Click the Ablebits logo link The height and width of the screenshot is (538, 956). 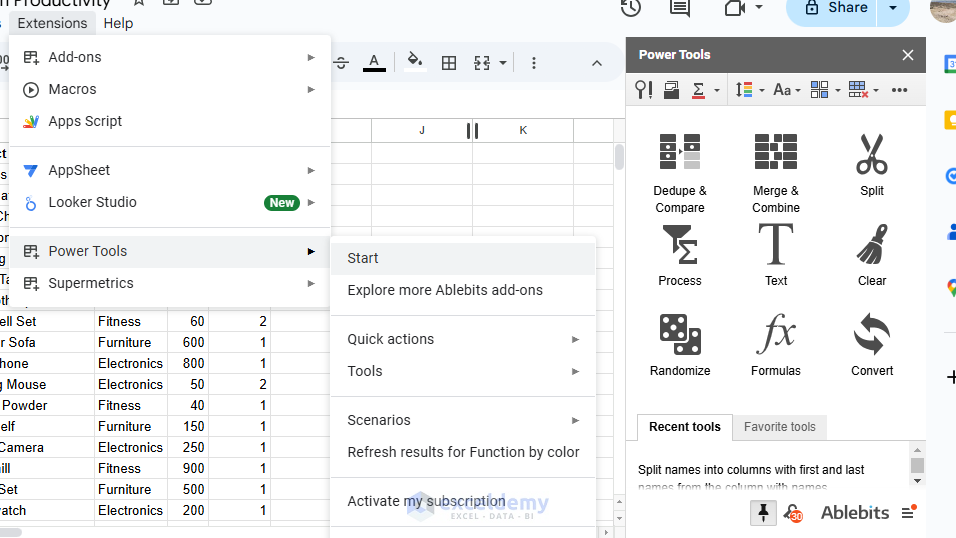pos(855,512)
